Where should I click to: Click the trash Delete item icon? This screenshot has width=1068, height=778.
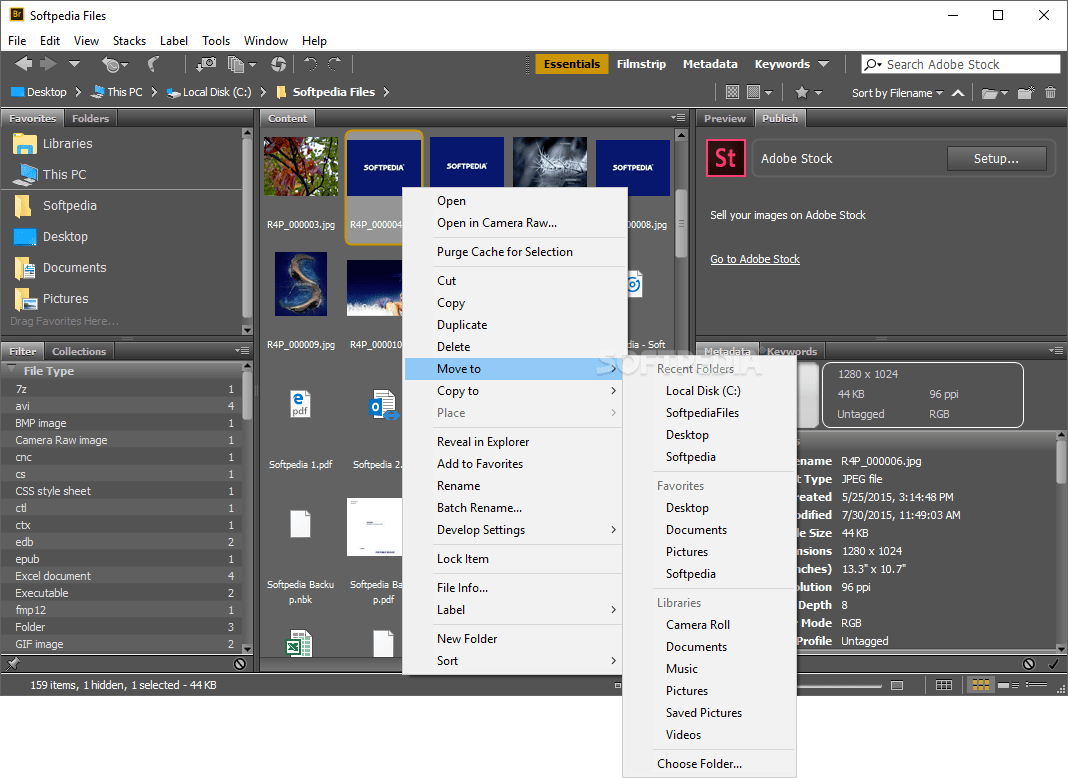point(1050,92)
